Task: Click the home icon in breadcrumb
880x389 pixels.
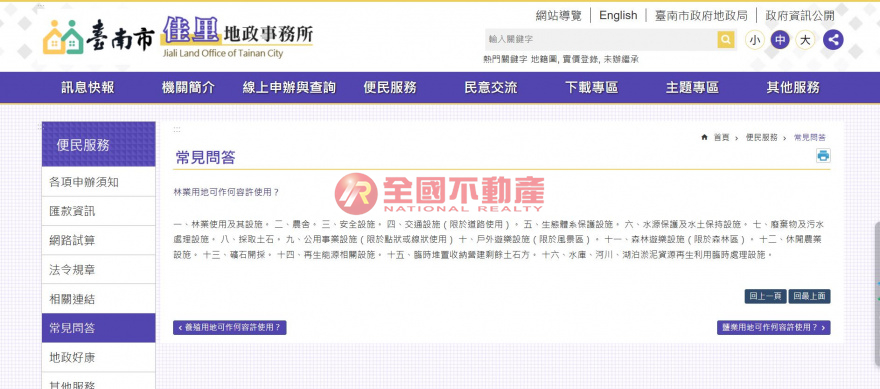Action: (x=704, y=138)
